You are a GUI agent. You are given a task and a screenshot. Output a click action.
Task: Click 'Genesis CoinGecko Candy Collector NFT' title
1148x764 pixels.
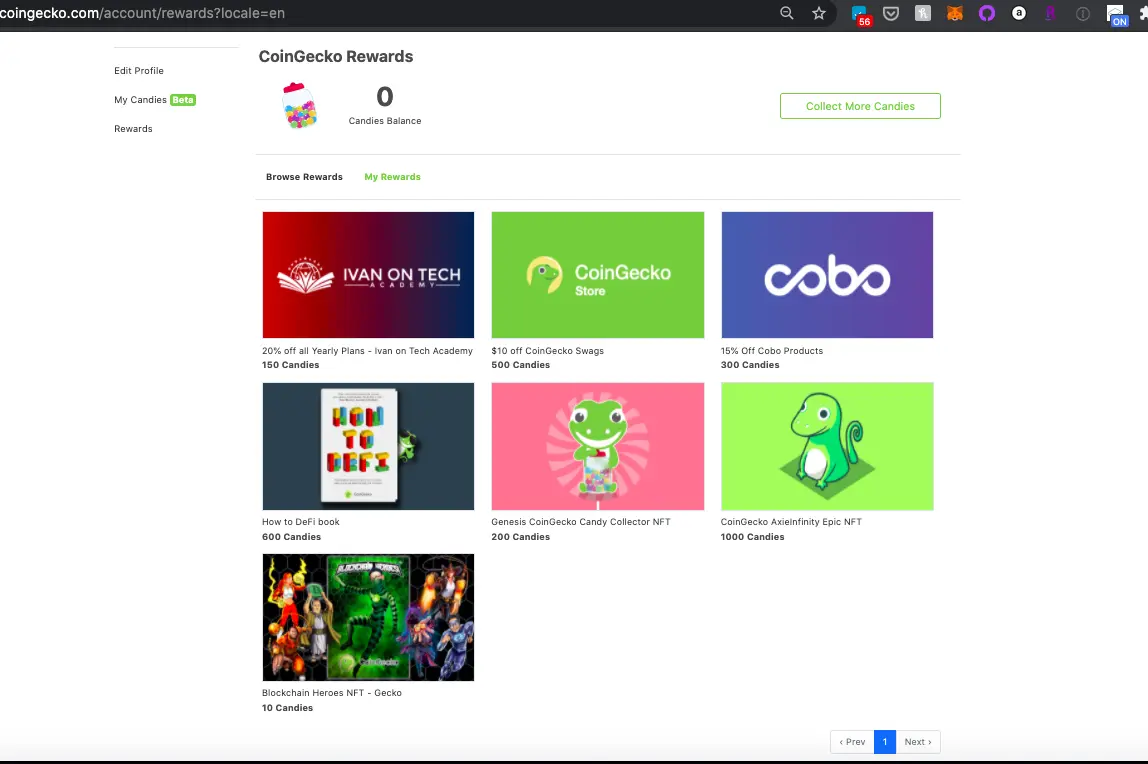tap(581, 523)
